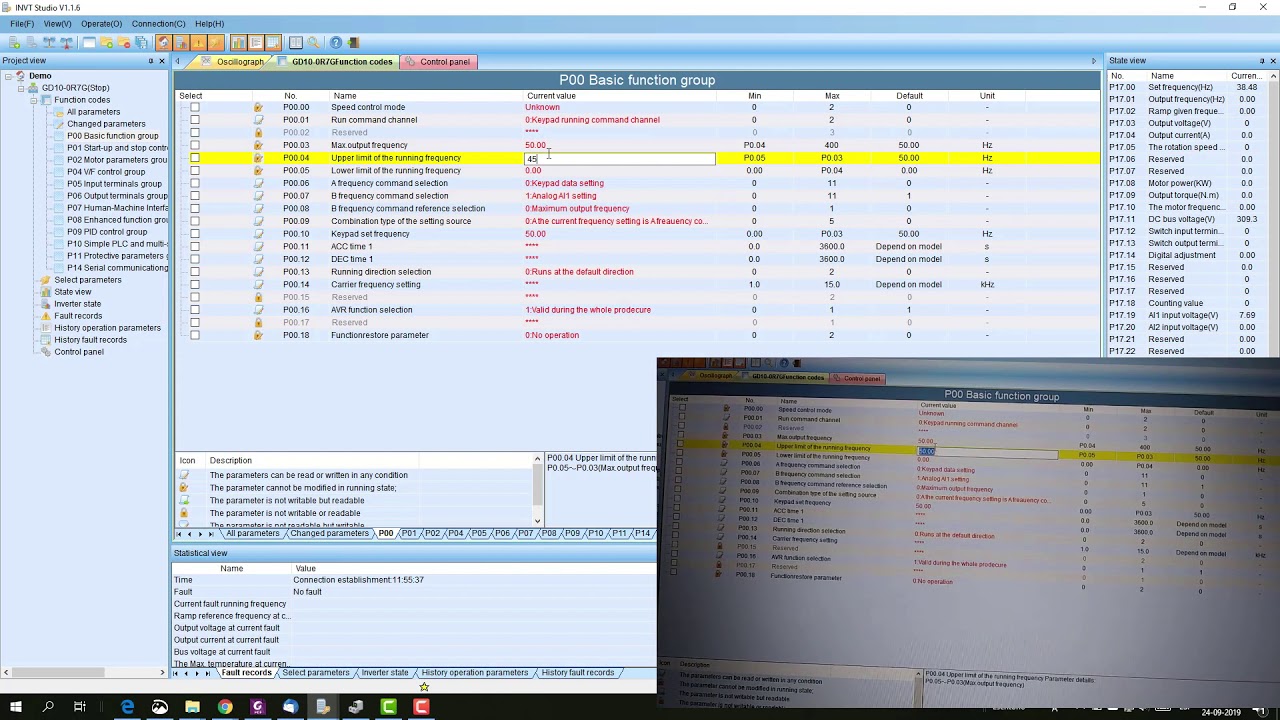
Task: Click the delete folder icon with red mark
Action: coord(124,42)
